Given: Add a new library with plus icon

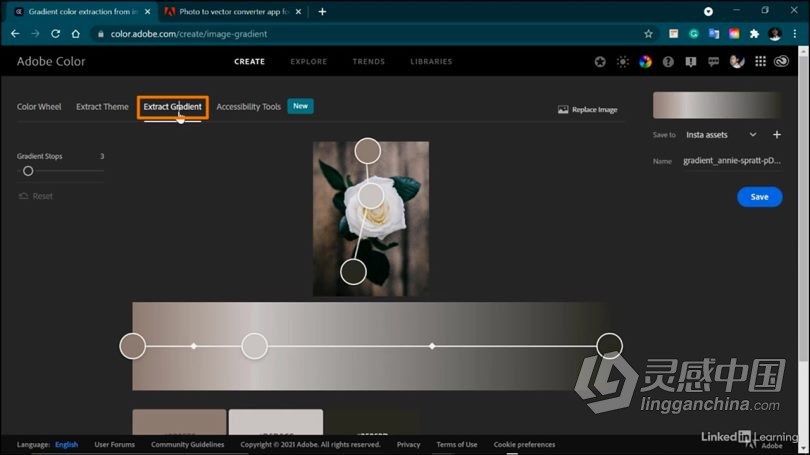Looking at the screenshot, I should pyautogui.click(x=777, y=135).
